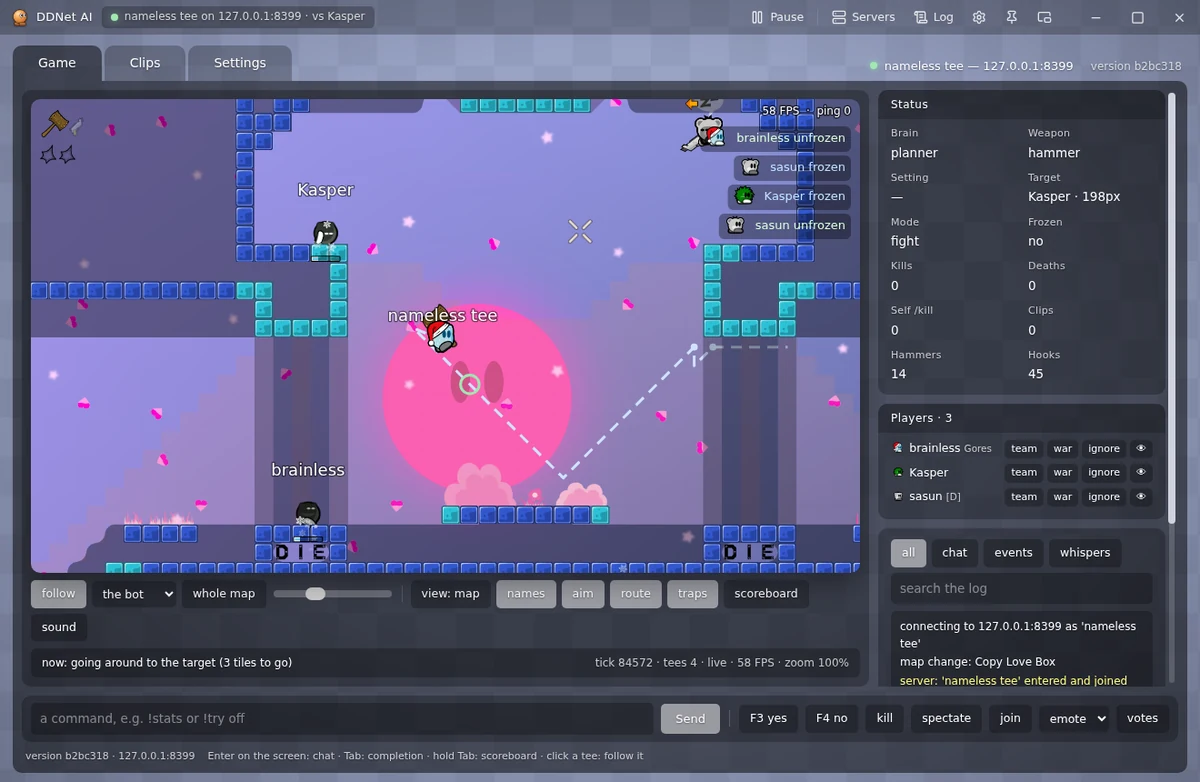
Task: Click the kill button
Action: pyautogui.click(x=884, y=718)
